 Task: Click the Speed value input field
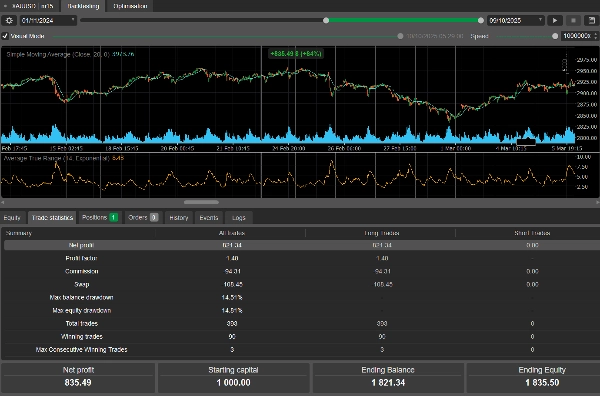tap(577, 36)
